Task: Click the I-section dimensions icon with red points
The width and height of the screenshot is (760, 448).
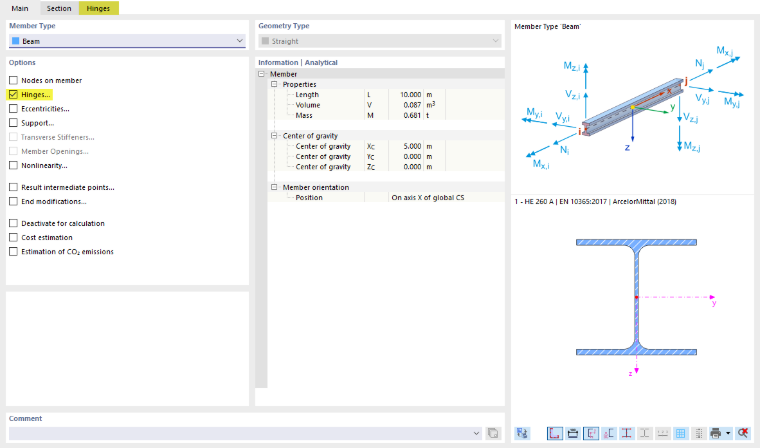Action: 627,433
